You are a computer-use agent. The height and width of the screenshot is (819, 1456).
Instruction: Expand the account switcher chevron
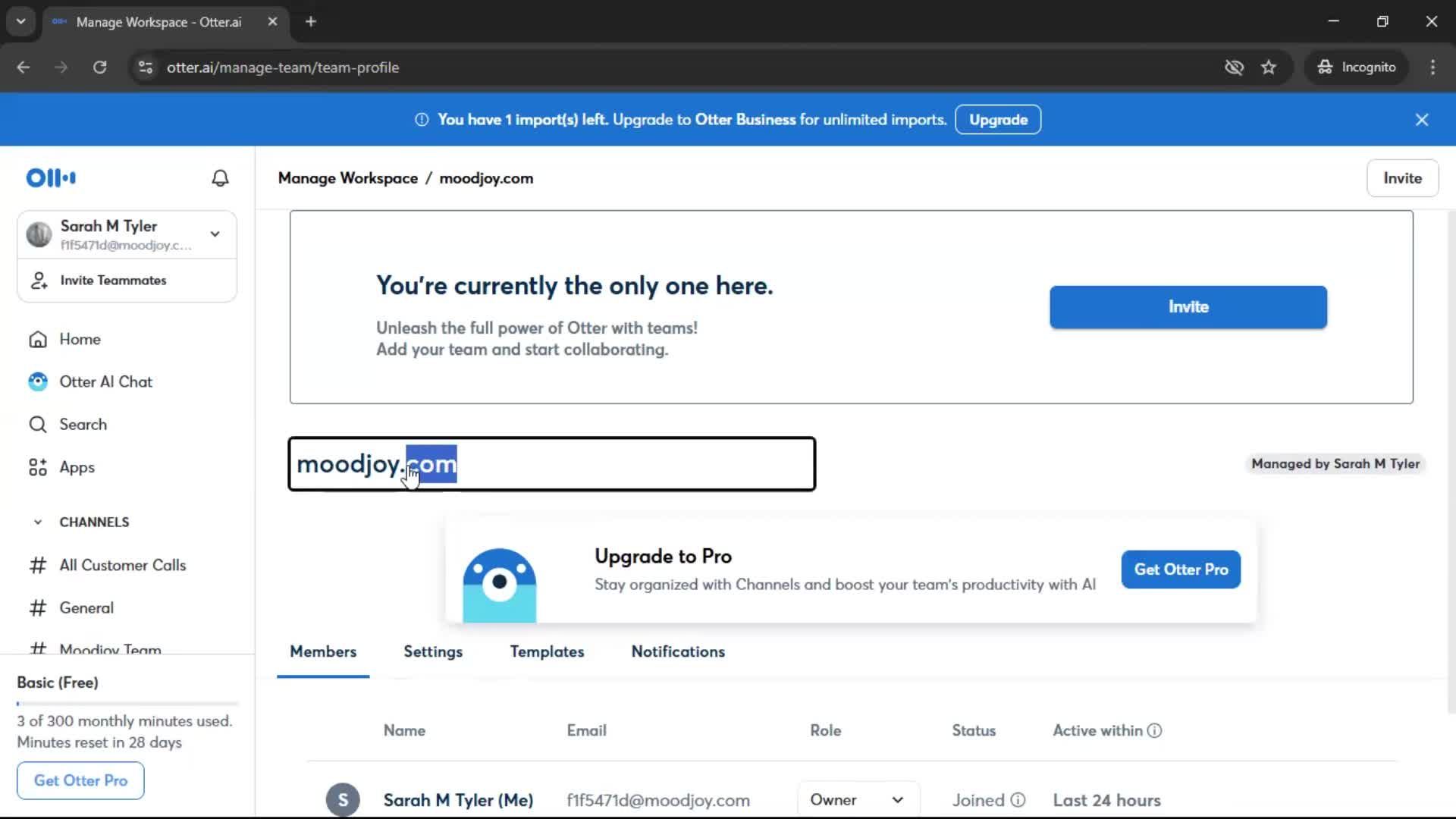click(215, 234)
